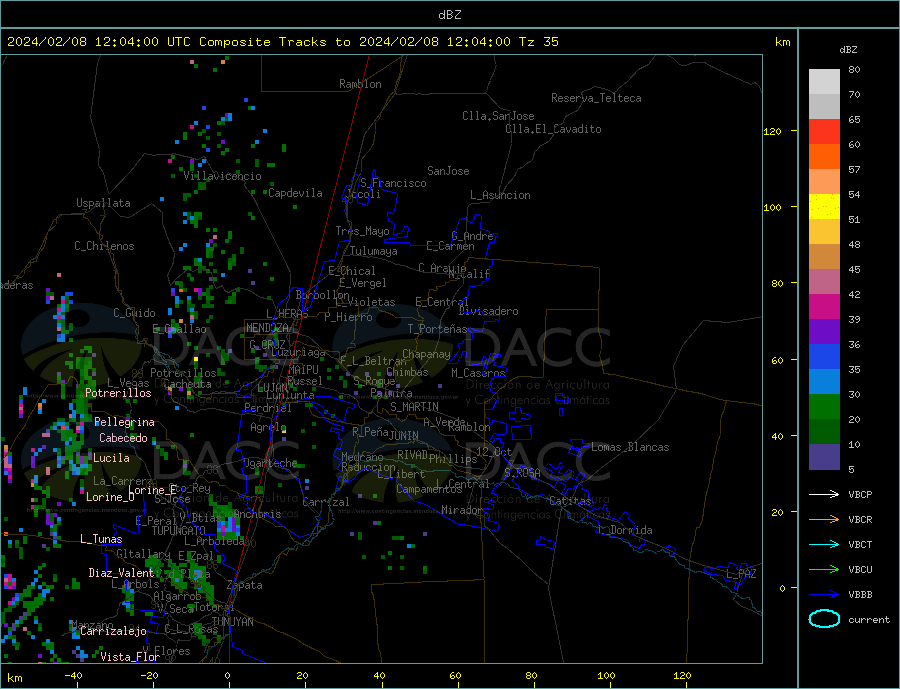Click the Lomas_Blancas map label
This screenshot has width=900, height=689.
pyautogui.click(x=630, y=447)
